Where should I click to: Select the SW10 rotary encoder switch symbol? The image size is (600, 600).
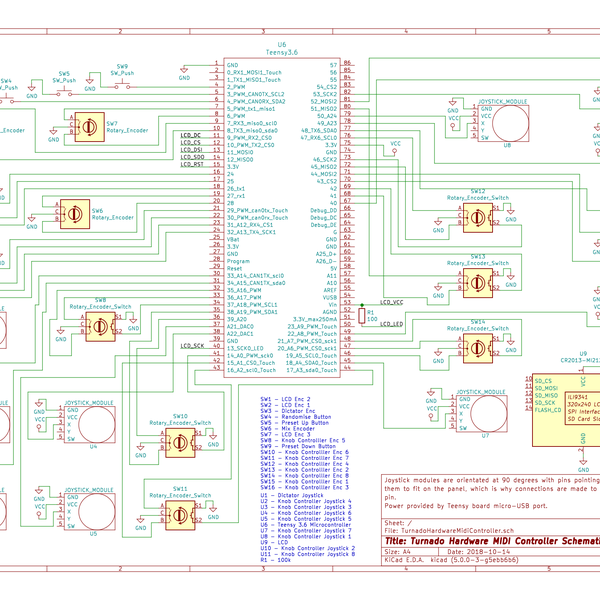coord(180,443)
